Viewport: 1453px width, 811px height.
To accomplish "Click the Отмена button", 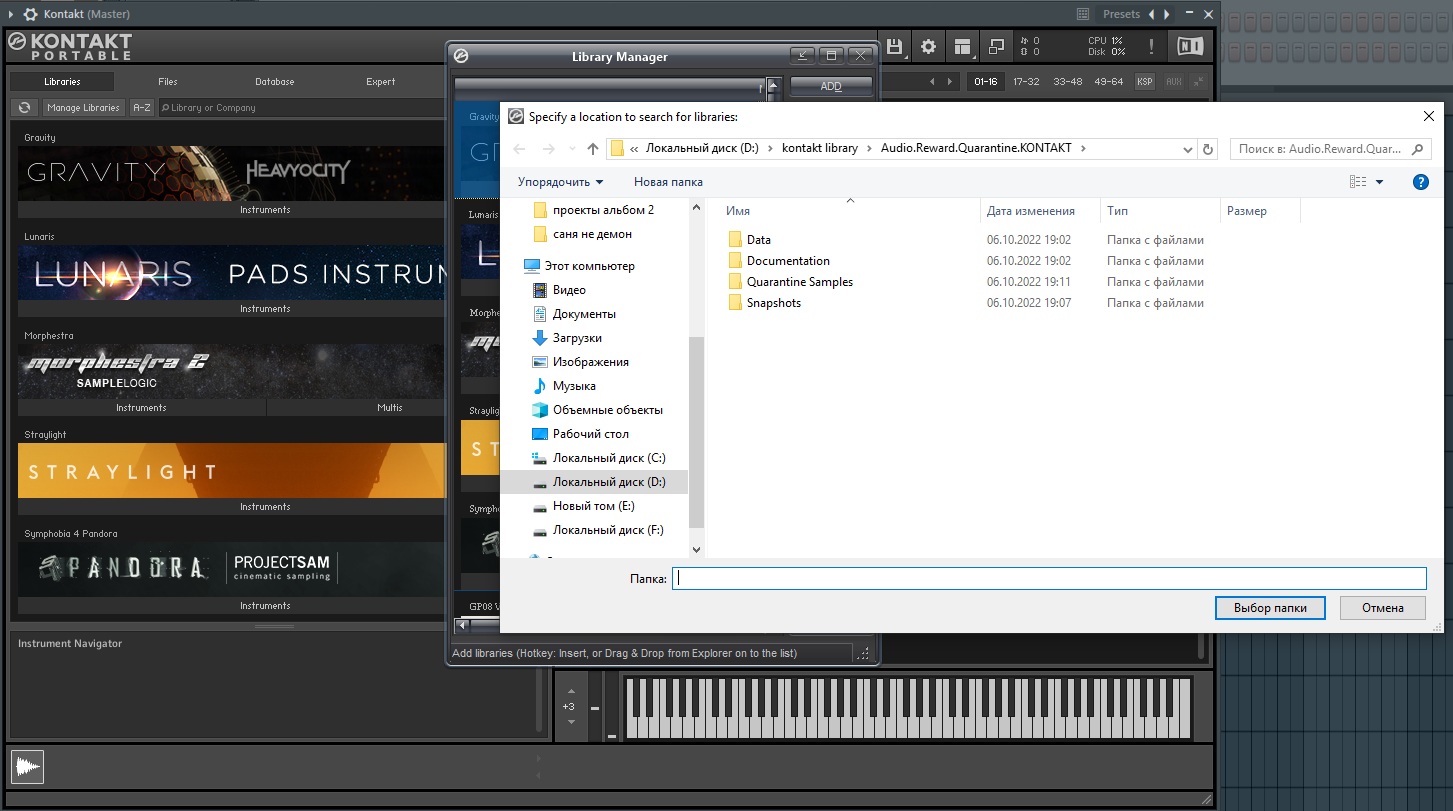I will (x=1382, y=608).
